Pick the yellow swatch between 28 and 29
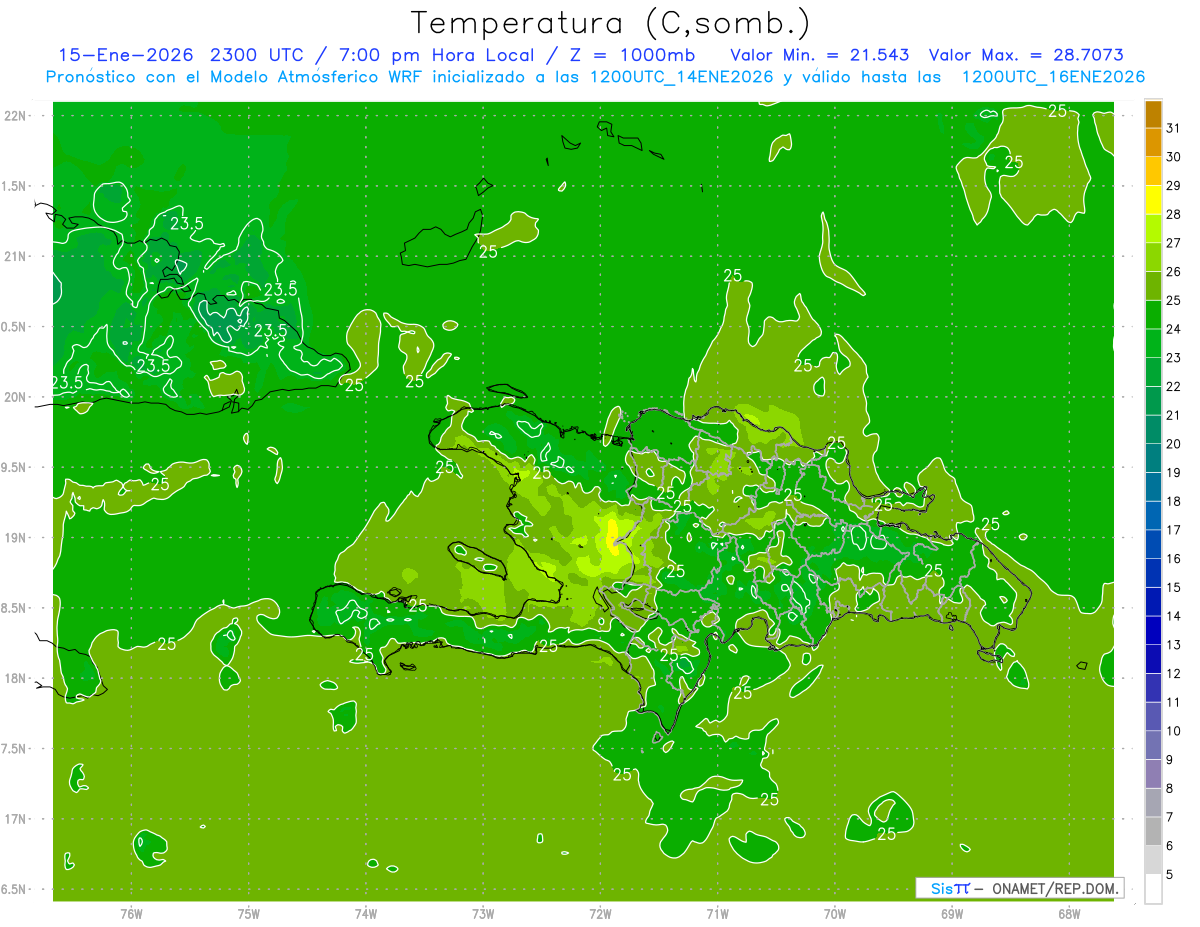The height and width of the screenshot is (927, 1200). (x=1153, y=200)
